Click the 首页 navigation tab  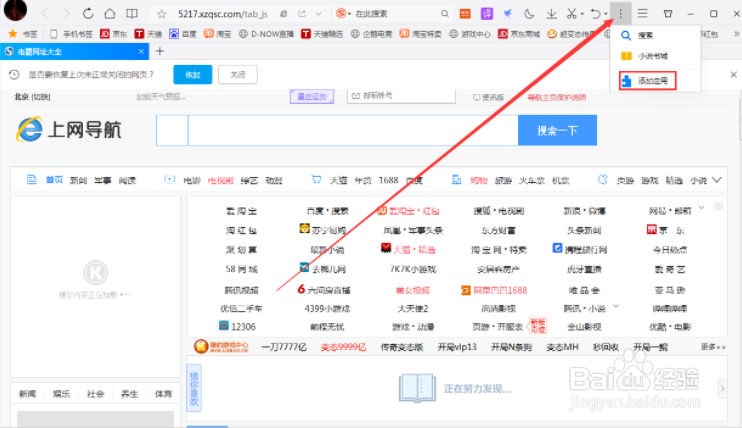coord(54,180)
